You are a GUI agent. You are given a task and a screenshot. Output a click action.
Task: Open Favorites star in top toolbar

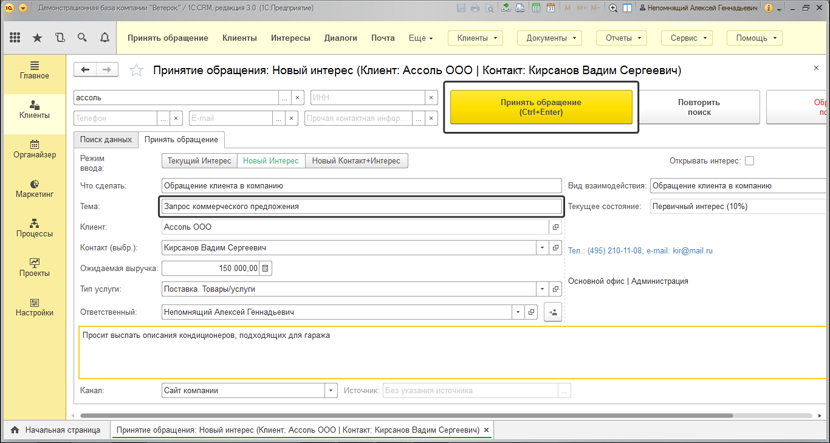[38, 38]
